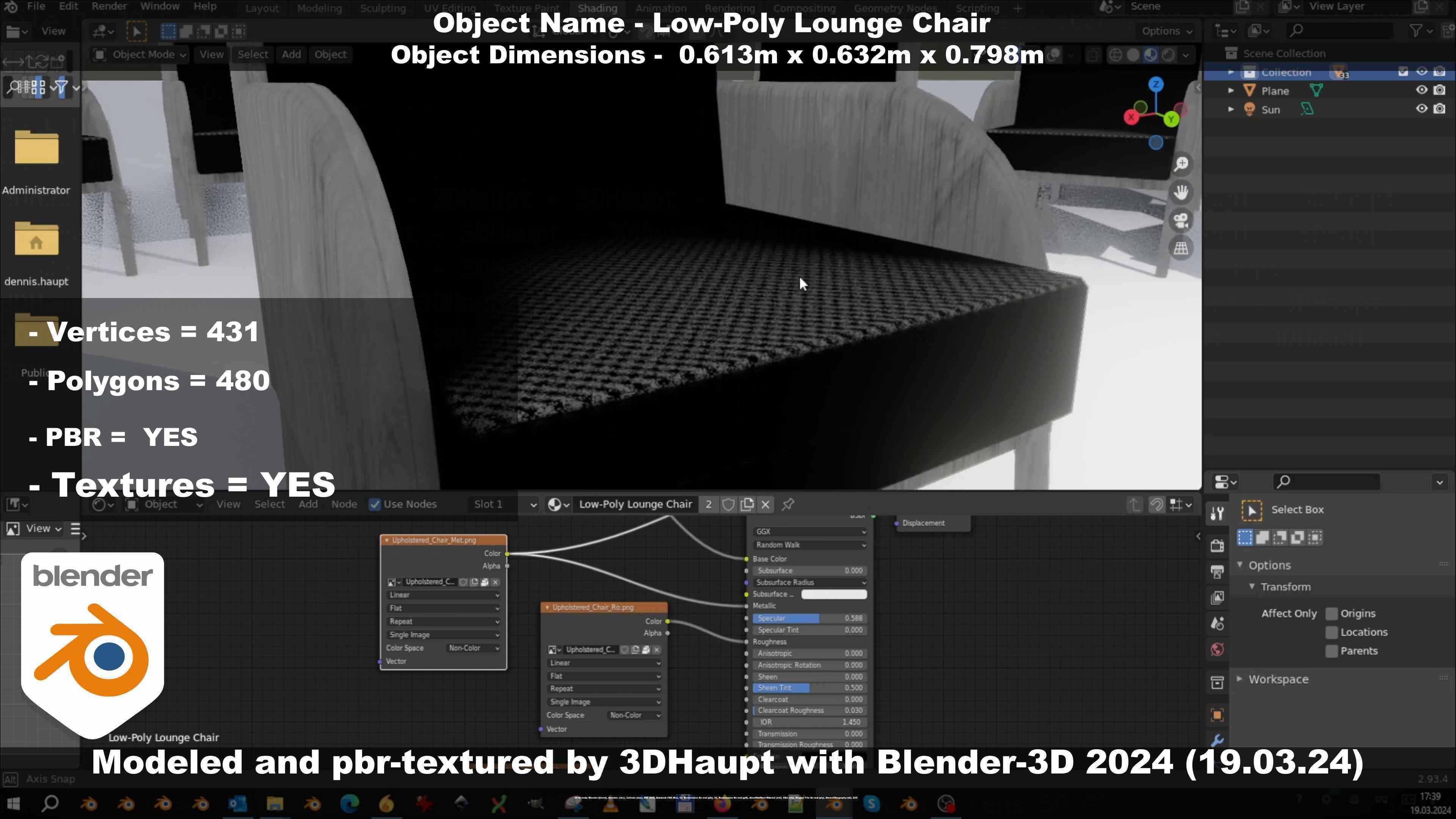Screen dimensions: 1456x819
Task: Open the Render menu
Action: click(x=109, y=7)
